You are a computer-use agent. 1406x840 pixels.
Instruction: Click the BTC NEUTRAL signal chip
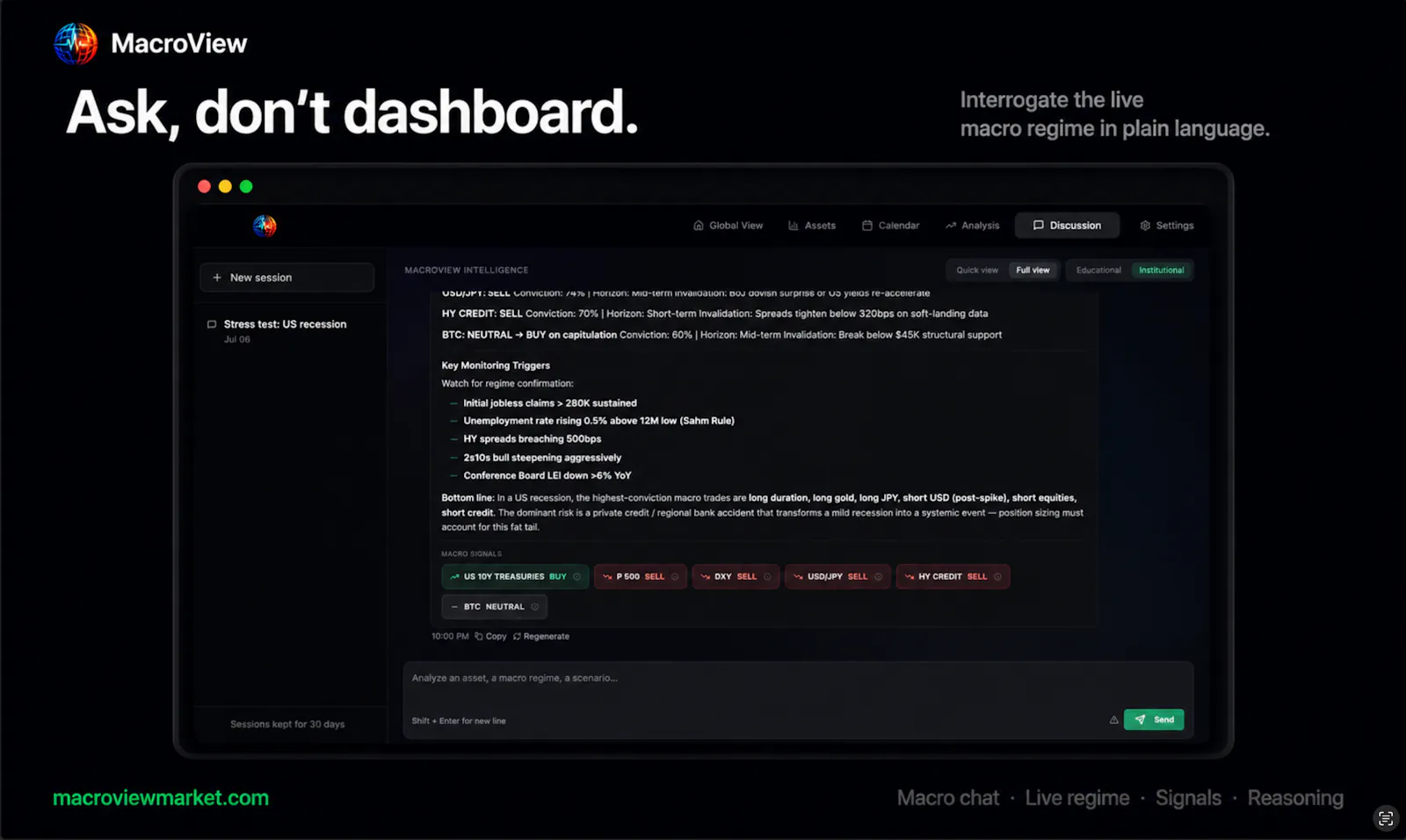click(494, 607)
